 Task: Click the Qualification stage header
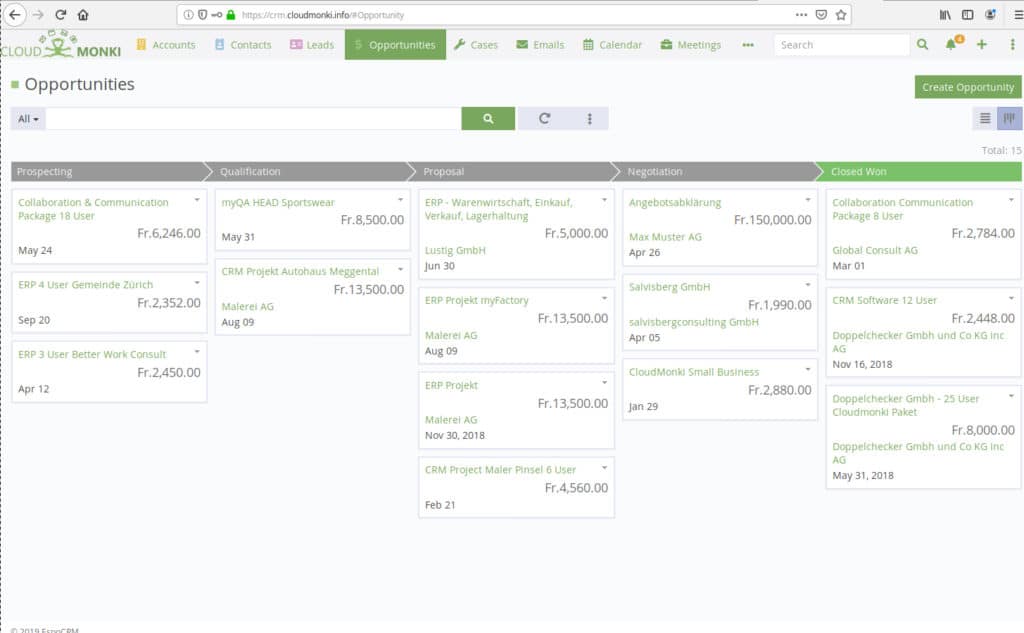[x=312, y=172]
